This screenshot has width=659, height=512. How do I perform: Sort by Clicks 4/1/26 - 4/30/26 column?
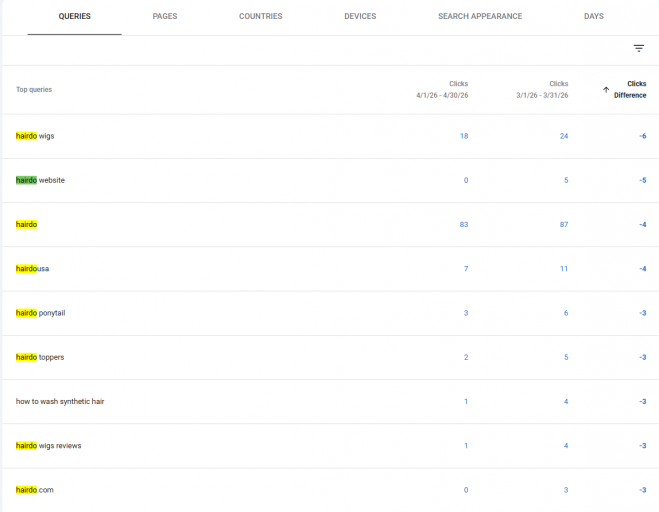[x=442, y=90]
